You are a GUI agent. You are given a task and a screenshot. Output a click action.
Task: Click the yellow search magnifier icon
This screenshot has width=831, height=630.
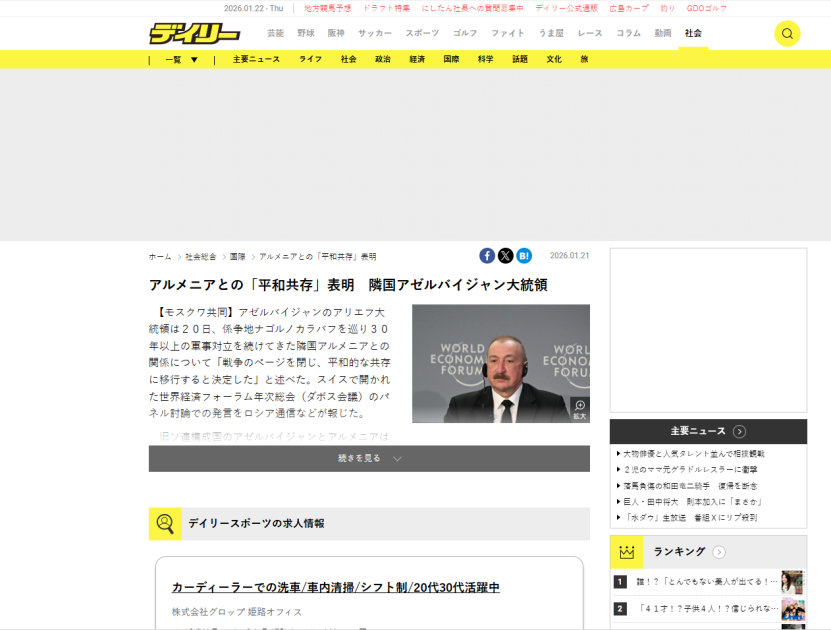pyautogui.click(x=787, y=33)
